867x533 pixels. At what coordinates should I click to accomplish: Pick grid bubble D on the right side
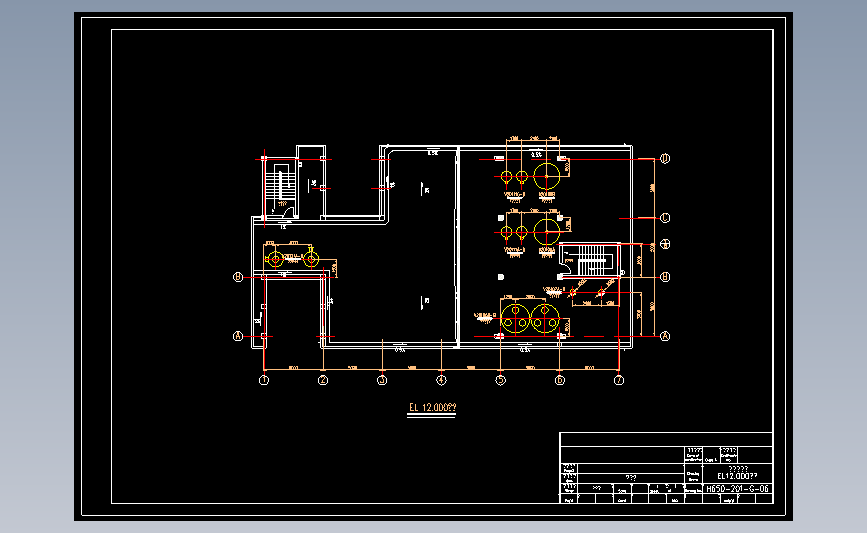point(665,159)
